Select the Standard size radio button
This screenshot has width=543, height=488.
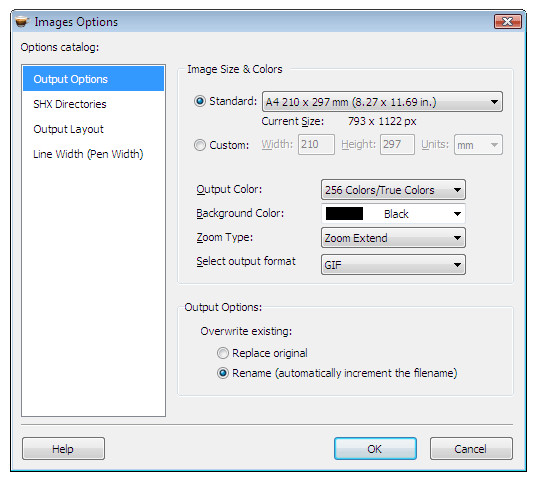click(200, 101)
